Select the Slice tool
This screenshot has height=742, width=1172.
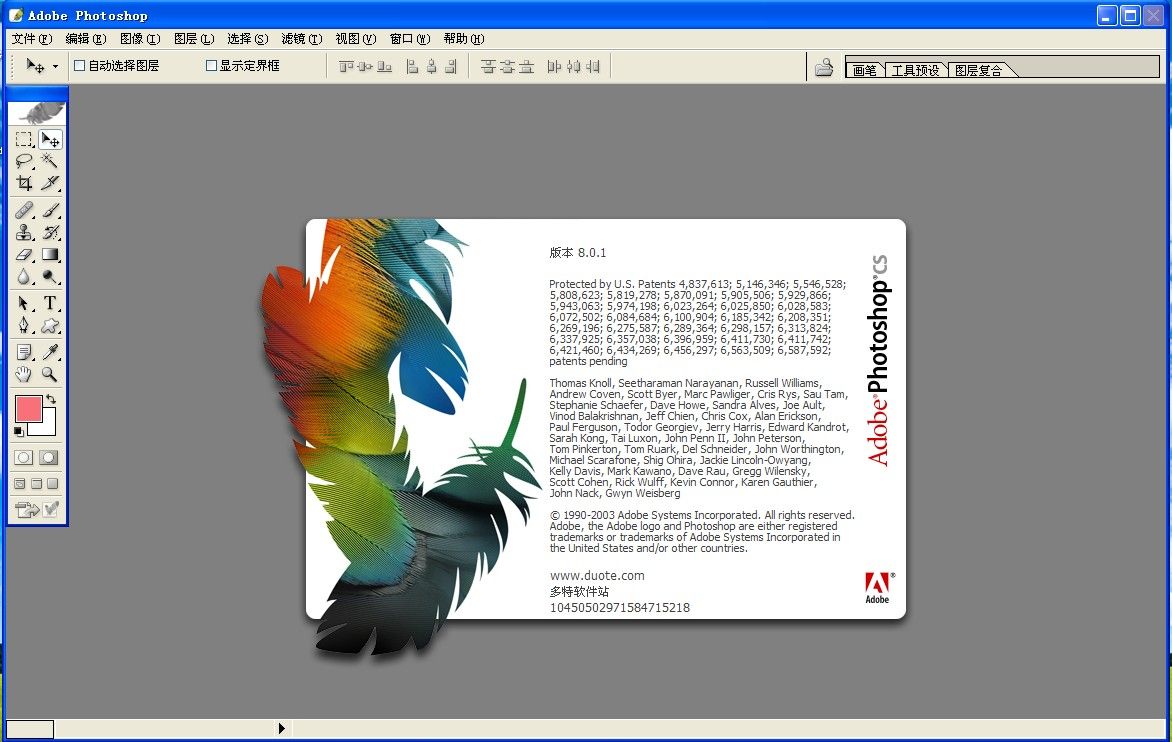(50, 182)
